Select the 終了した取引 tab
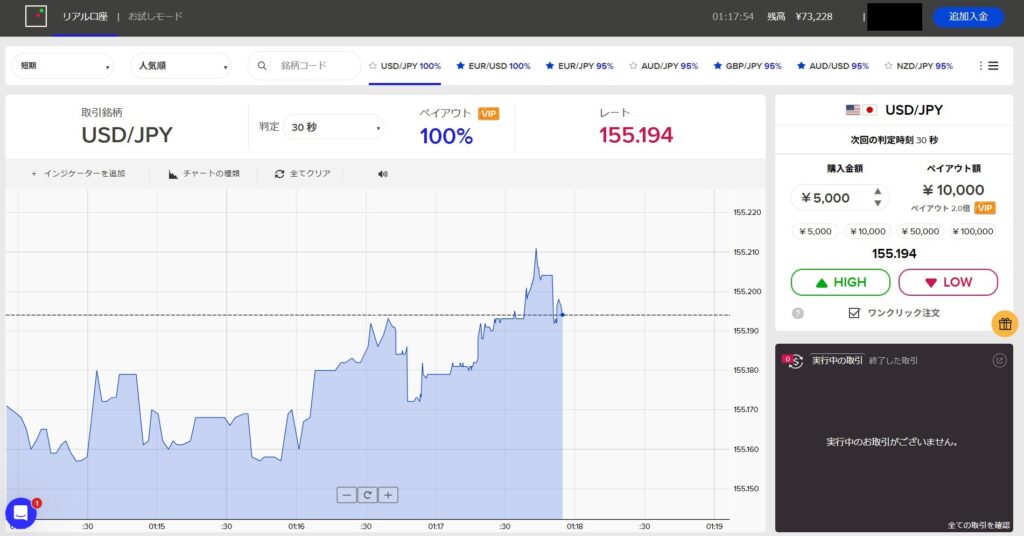The width and height of the screenshot is (1024, 536). 893,360
